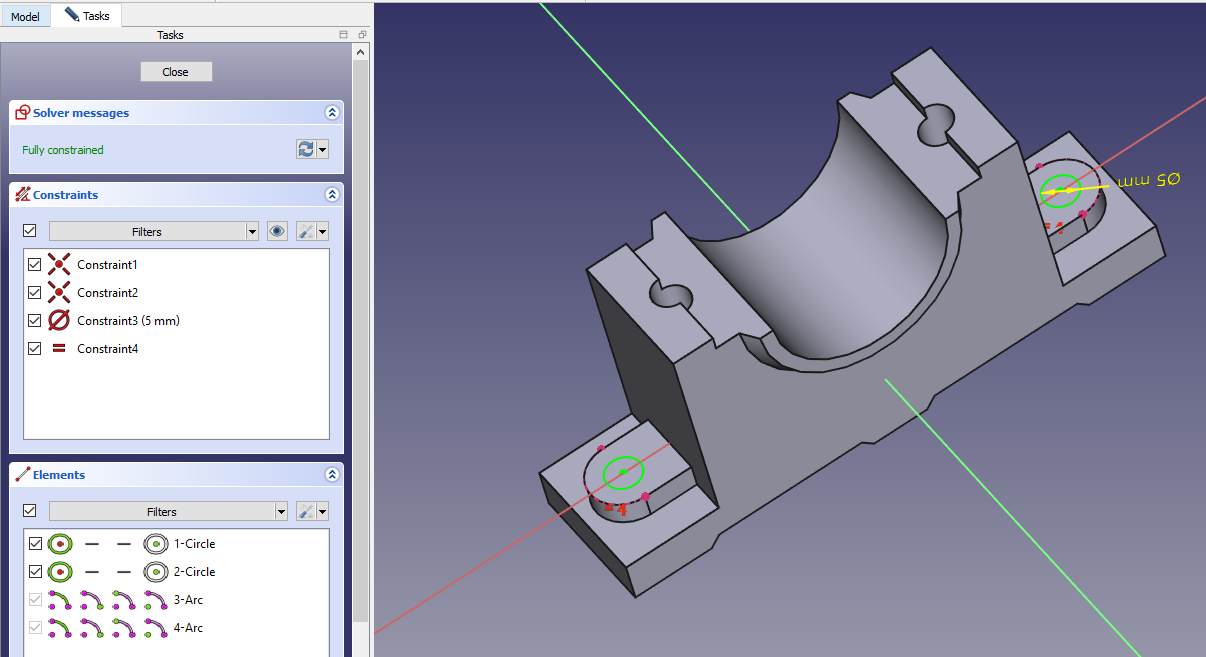Uncheck the Constraint2 checkbox

click(x=35, y=293)
